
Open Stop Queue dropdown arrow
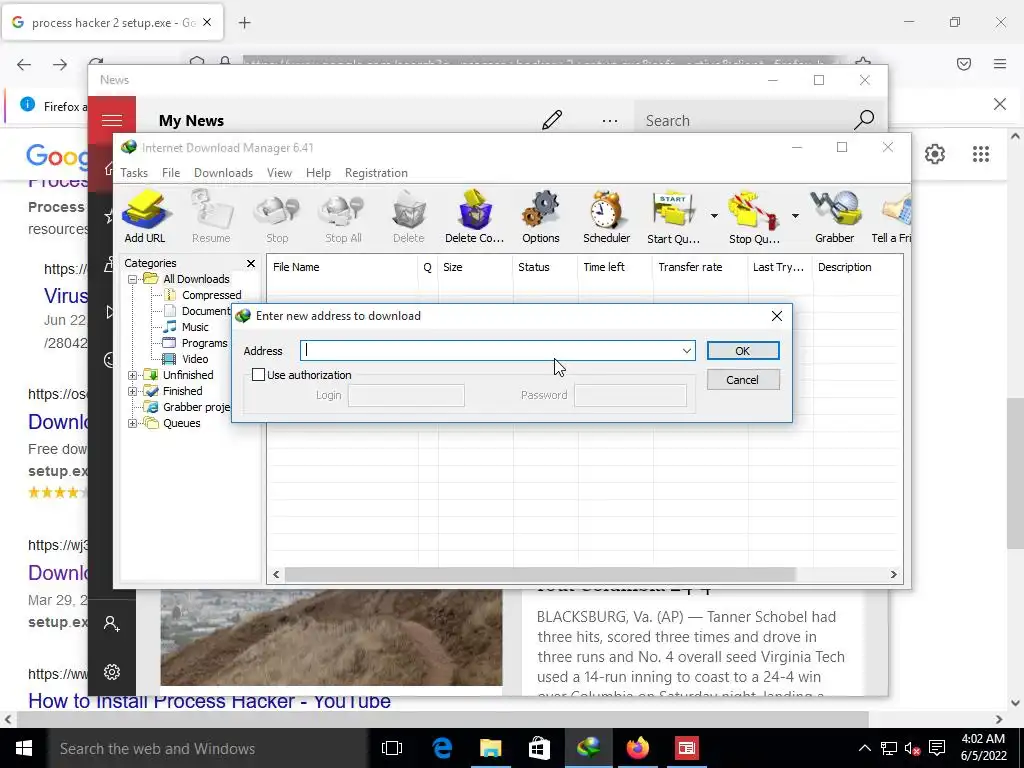(x=795, y=216)
